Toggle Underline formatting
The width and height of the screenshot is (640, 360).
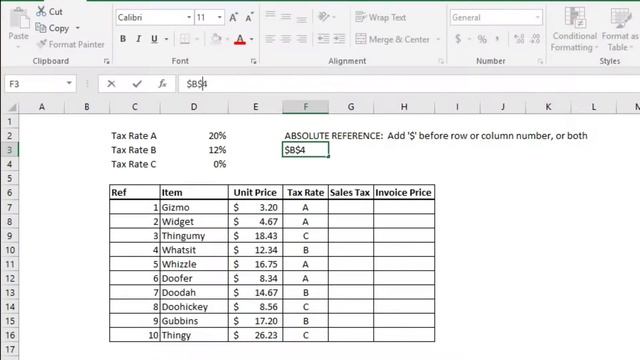(x=154, y=39)
